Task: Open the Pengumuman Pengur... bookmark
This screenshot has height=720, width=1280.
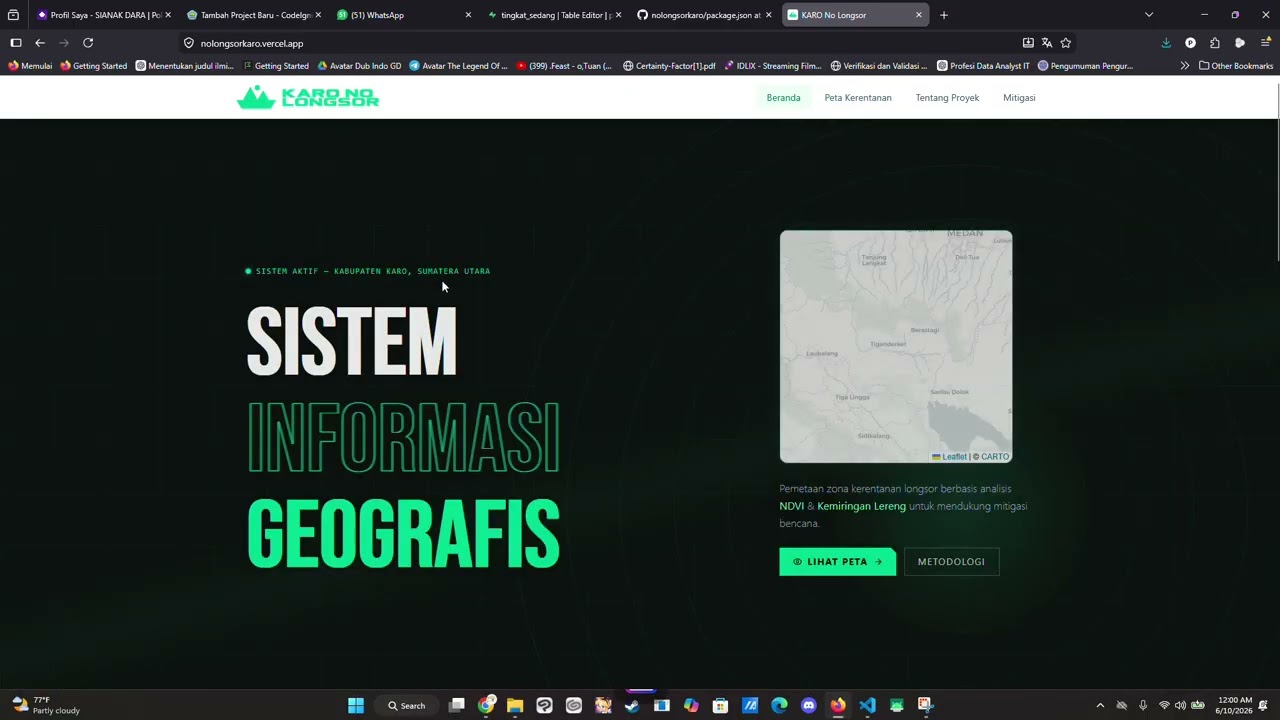Action: 1086,66
